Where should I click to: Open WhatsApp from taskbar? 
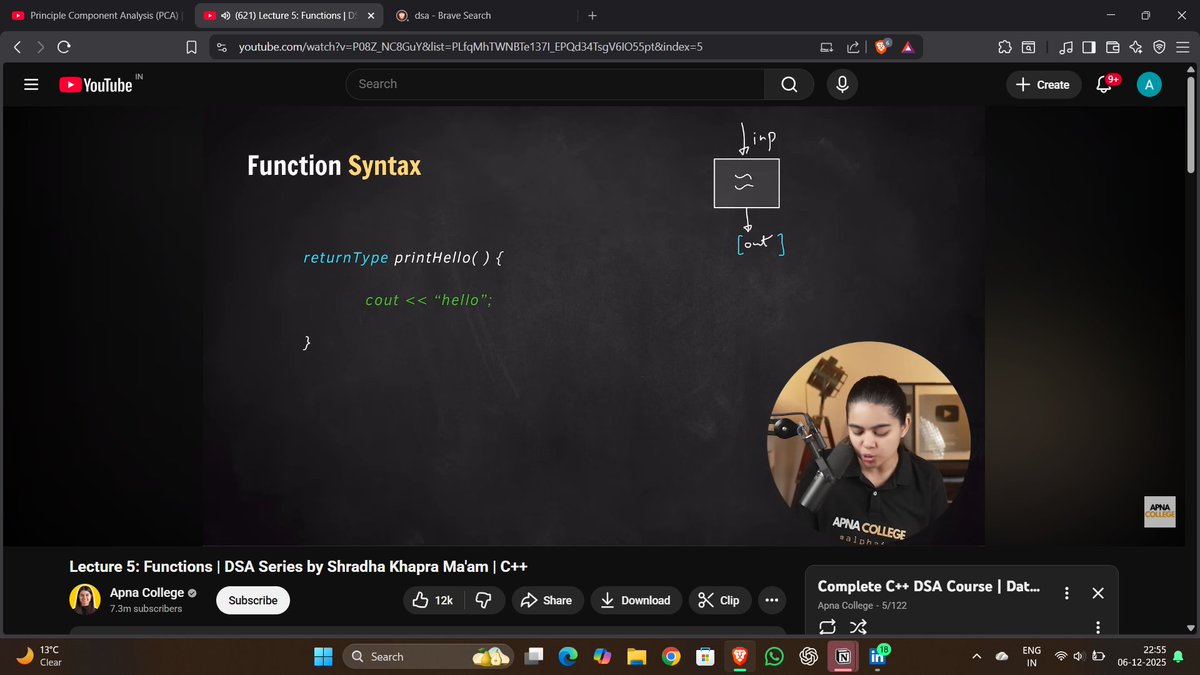(774, 656)
